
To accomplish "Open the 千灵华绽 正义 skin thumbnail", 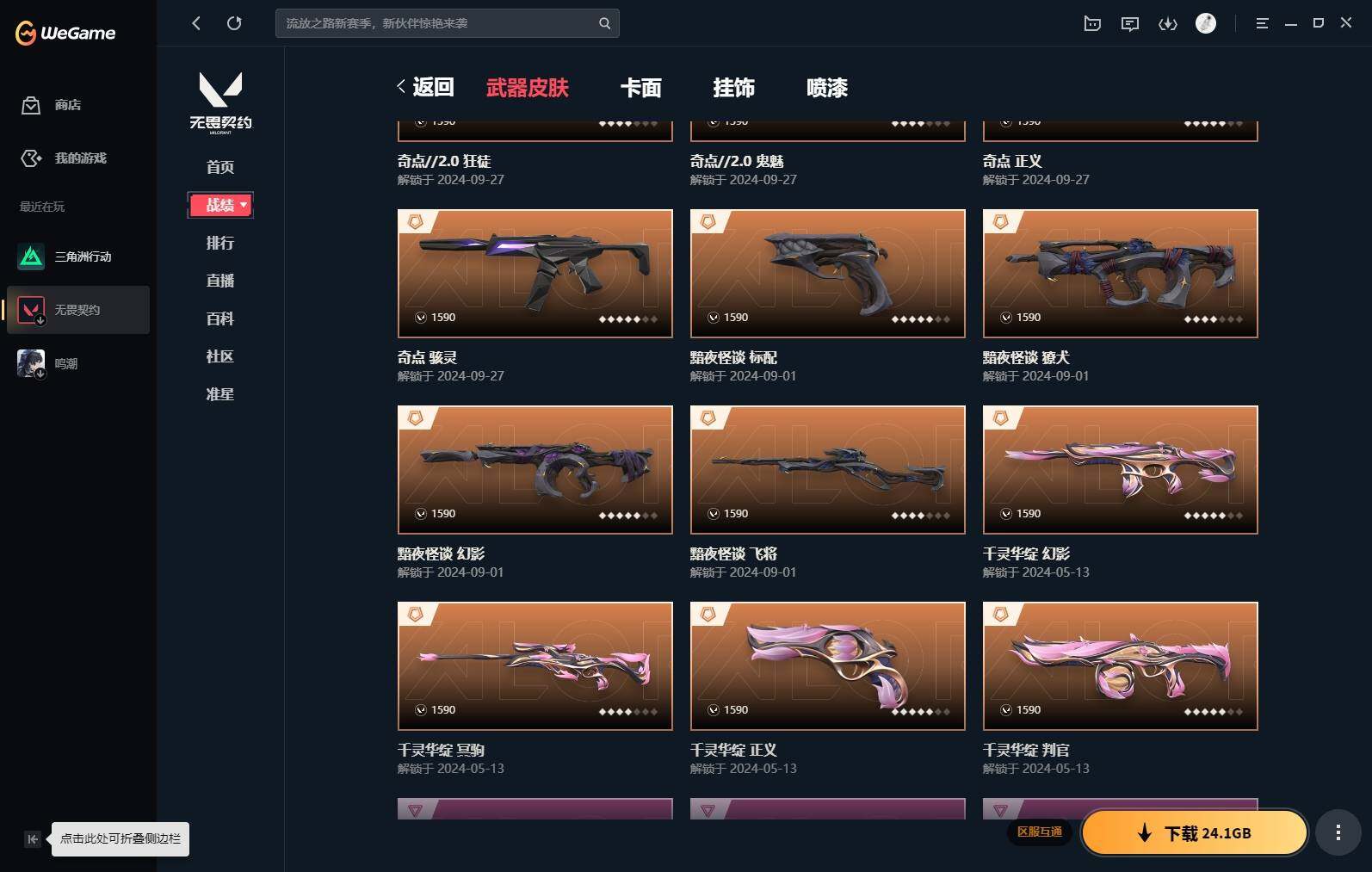I will coord(828,666).
